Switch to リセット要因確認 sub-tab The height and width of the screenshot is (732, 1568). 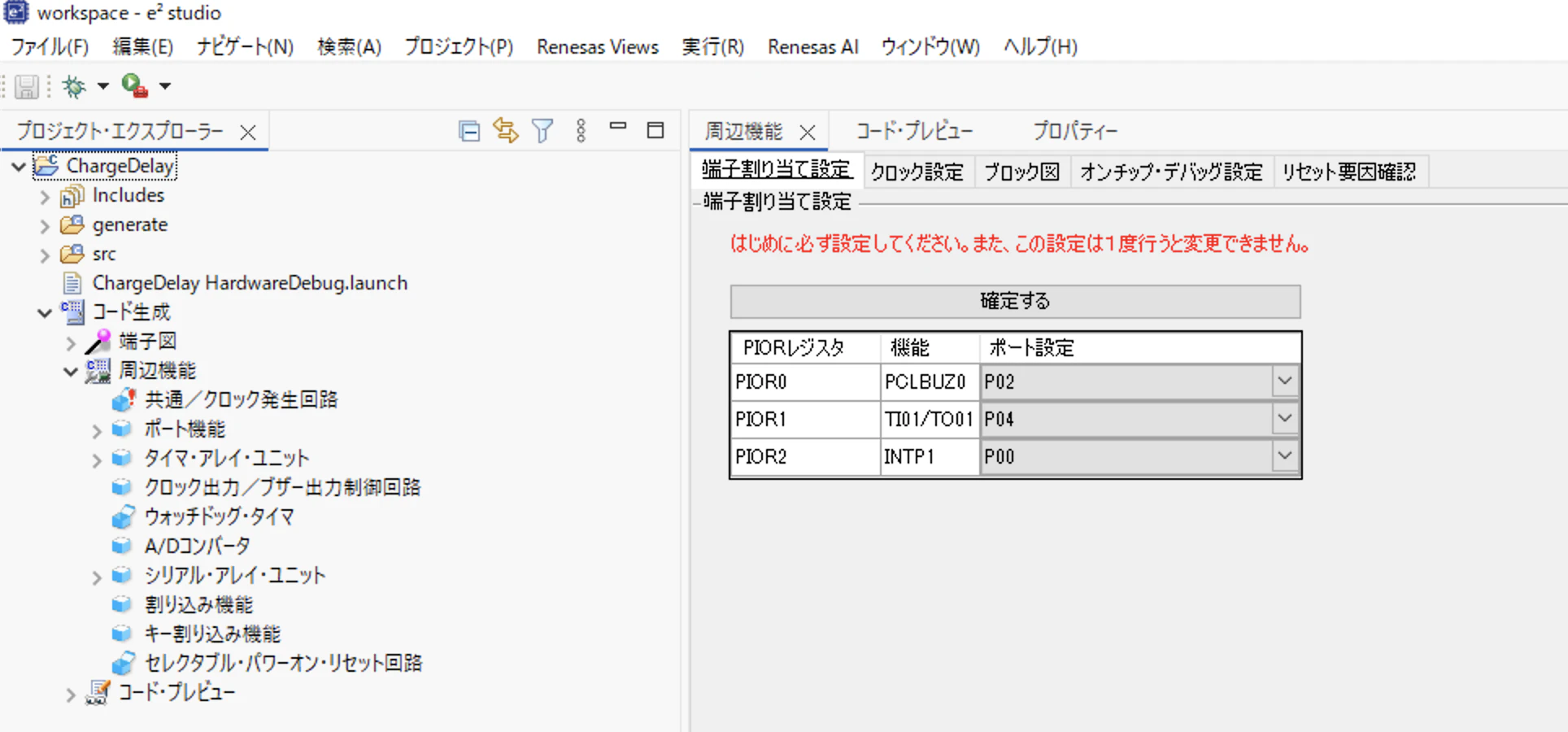tap(1349, 172)
